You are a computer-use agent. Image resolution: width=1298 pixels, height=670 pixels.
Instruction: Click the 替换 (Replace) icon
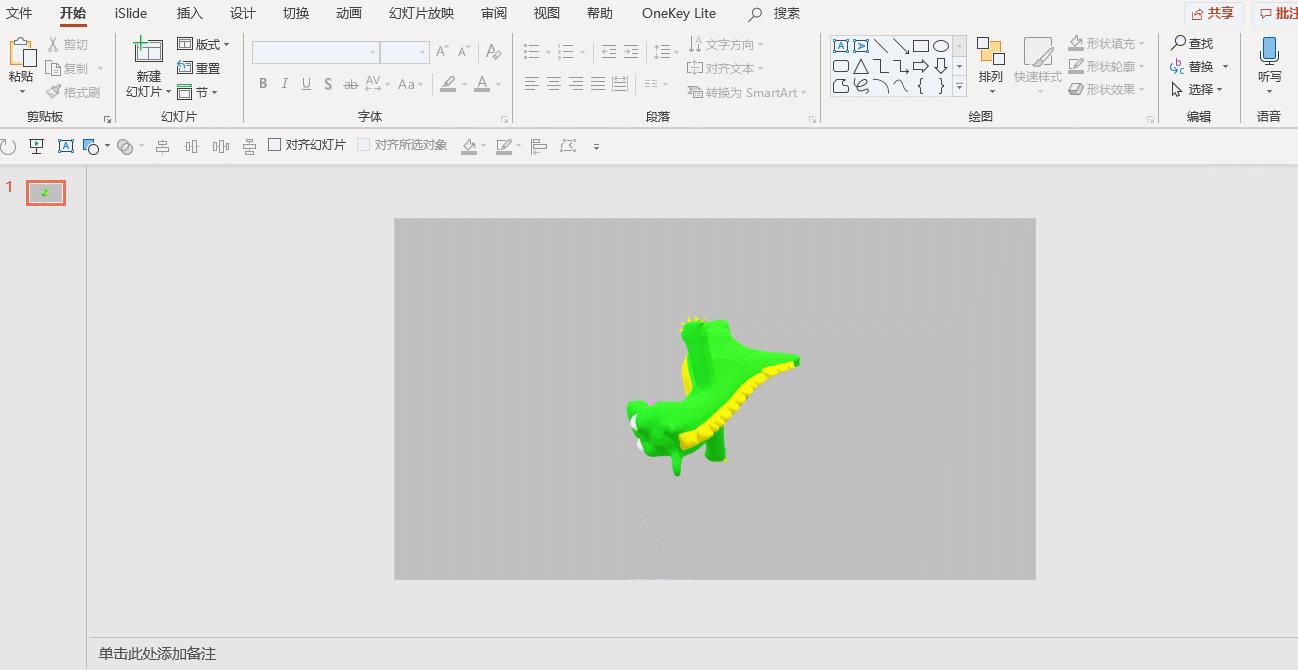1177,66
